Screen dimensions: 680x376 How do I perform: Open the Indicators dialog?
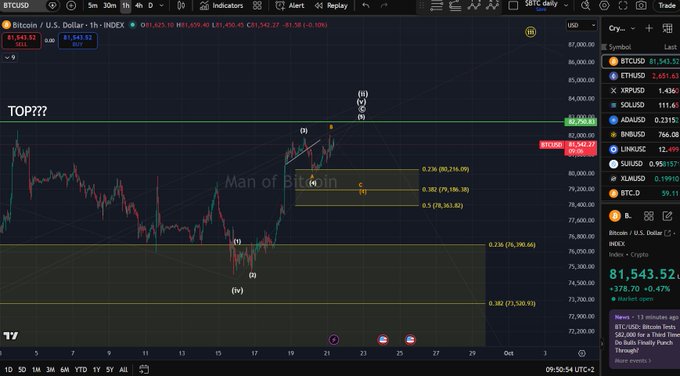[222, 6]
